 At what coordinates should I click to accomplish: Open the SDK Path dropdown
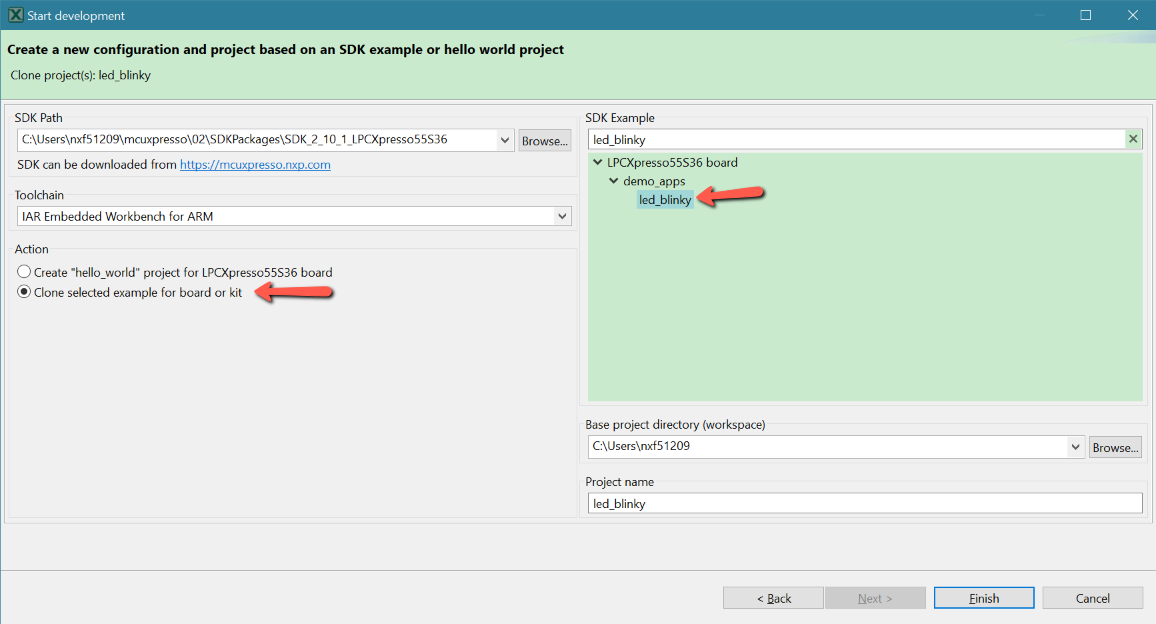(505, 140)
